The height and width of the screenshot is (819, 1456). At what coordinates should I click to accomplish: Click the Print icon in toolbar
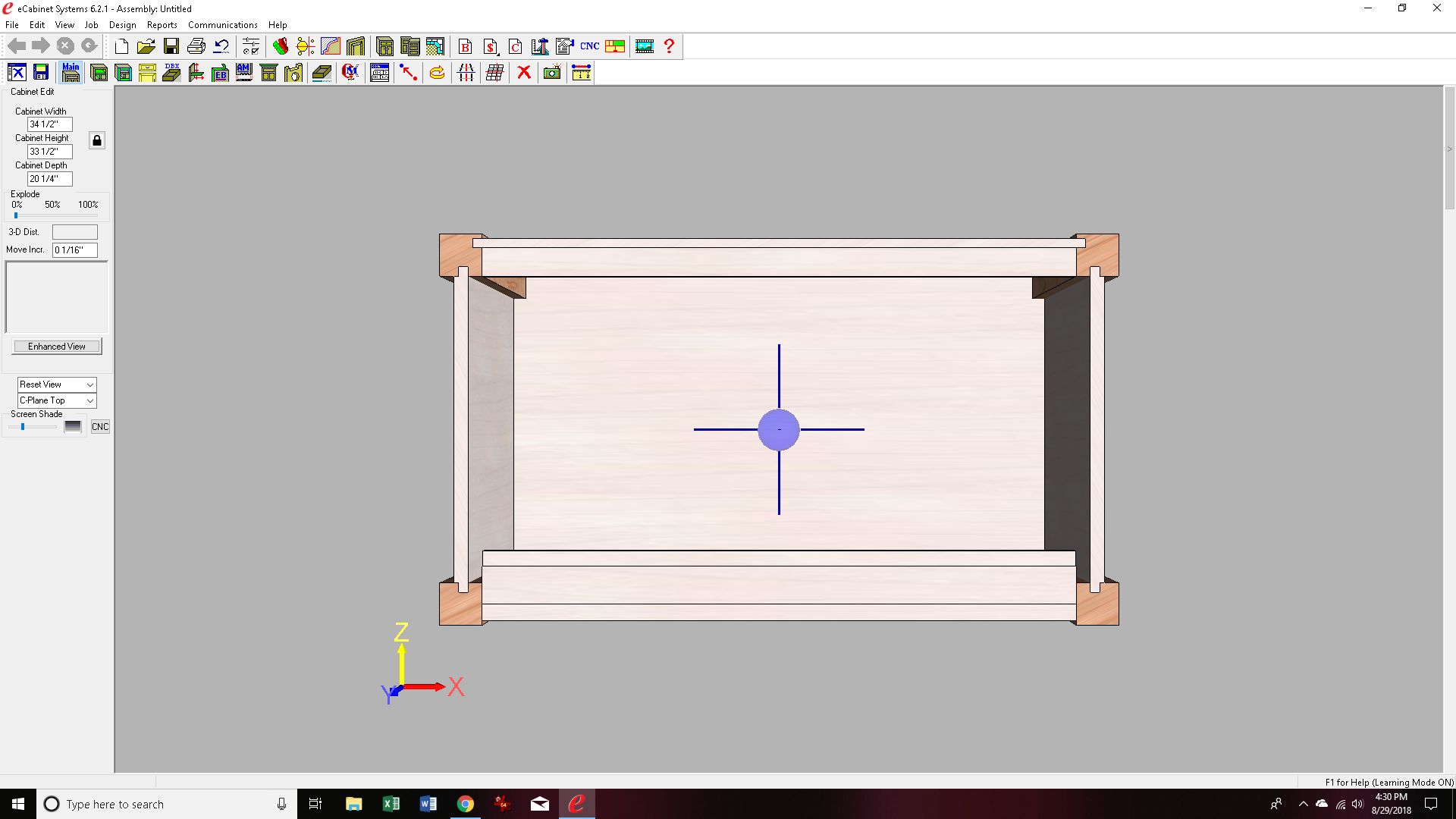point(196,47)
